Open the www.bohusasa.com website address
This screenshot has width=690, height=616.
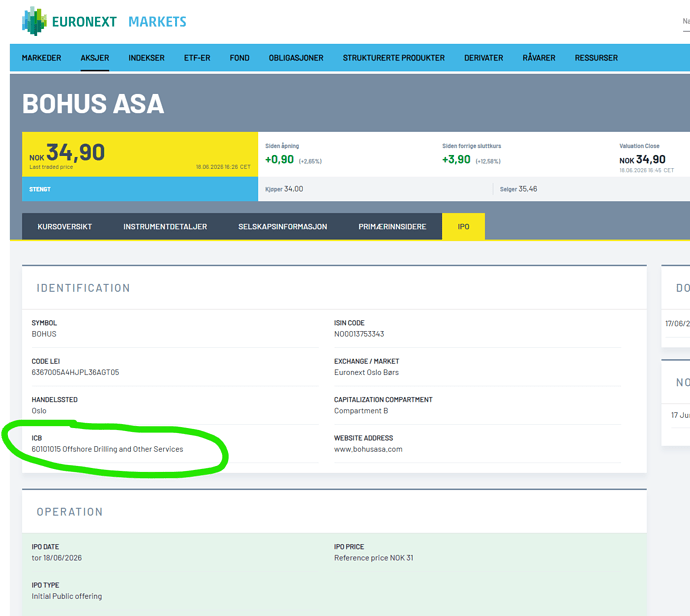368,449
